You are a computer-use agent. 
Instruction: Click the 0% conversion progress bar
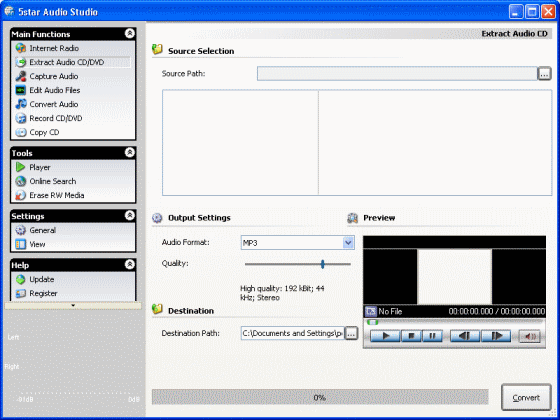tap(320, 397)
